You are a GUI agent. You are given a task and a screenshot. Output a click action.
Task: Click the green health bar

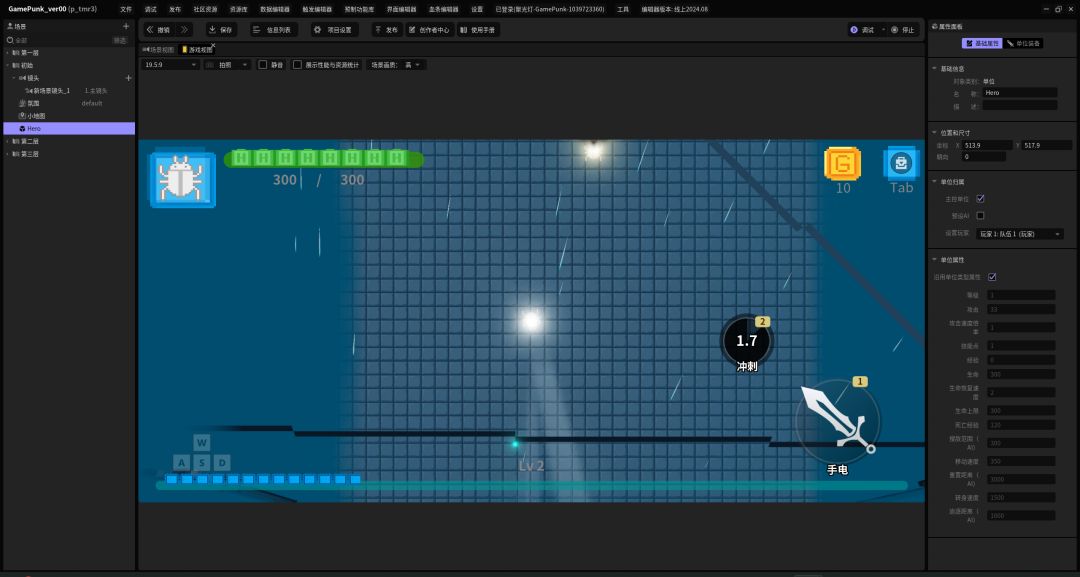click(323, 159)
